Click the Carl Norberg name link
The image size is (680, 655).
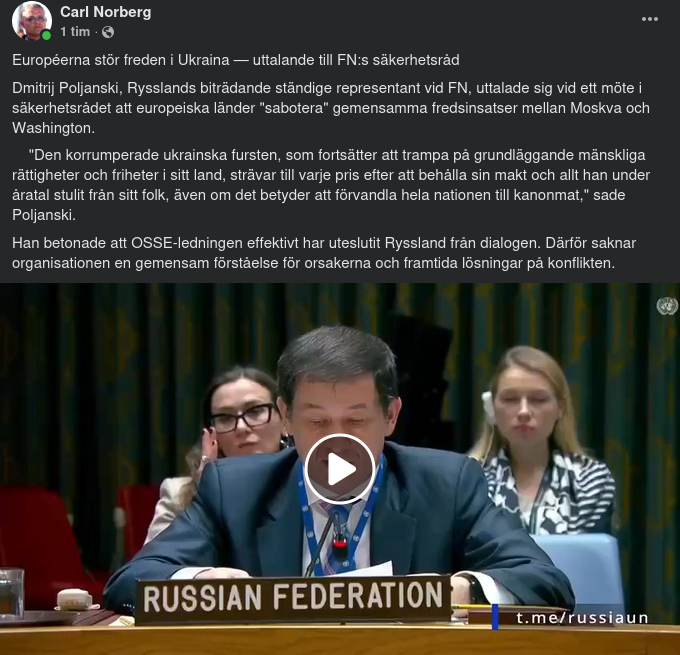[105, 12]
